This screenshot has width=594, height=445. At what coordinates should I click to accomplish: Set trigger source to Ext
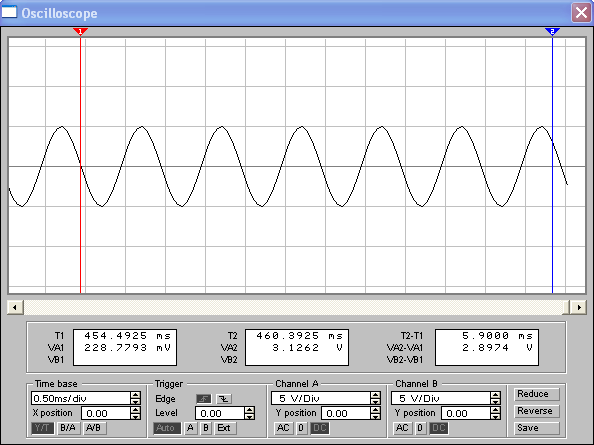point(225,428)
